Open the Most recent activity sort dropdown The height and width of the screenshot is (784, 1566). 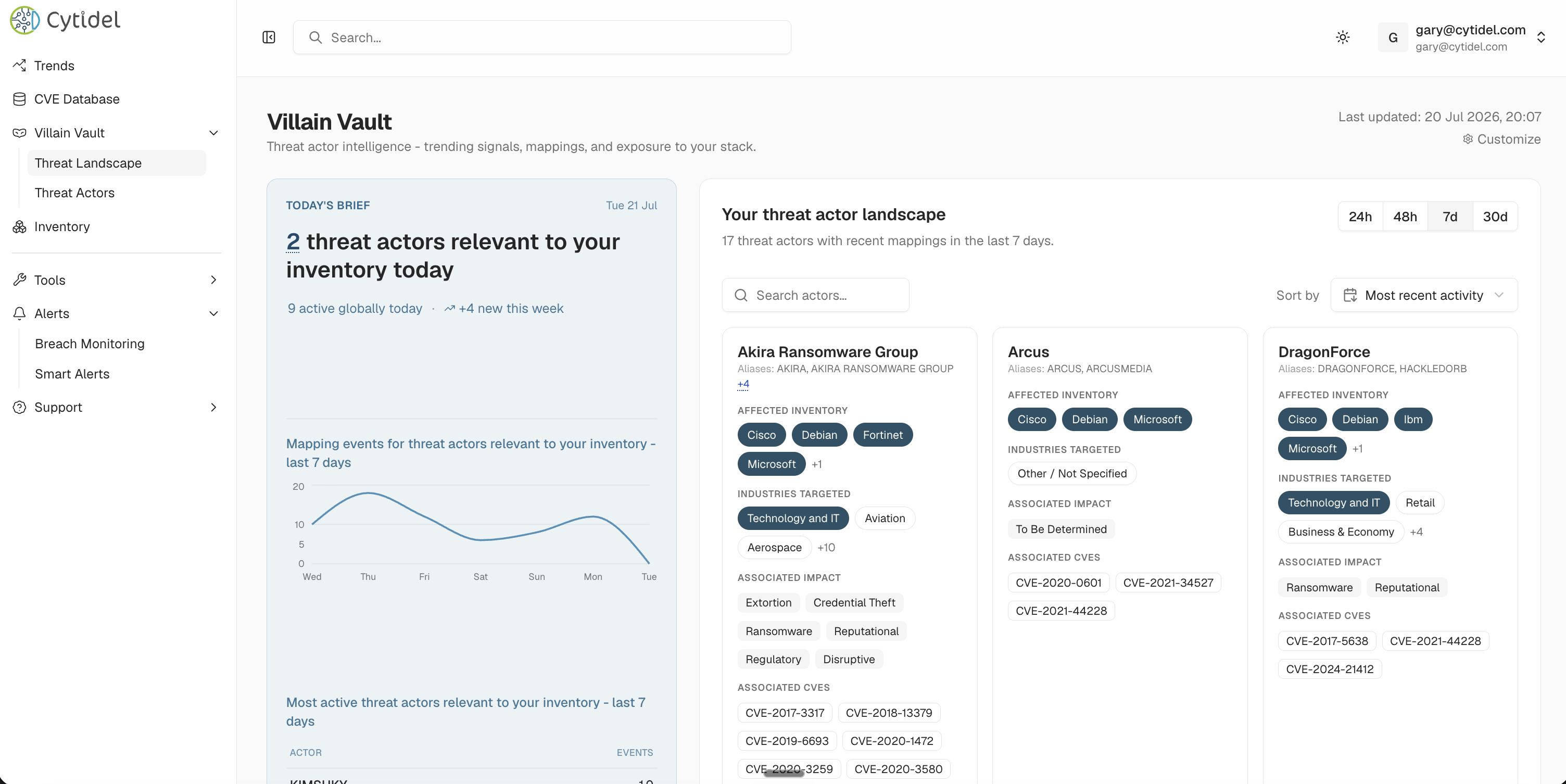click(1424, 295)
